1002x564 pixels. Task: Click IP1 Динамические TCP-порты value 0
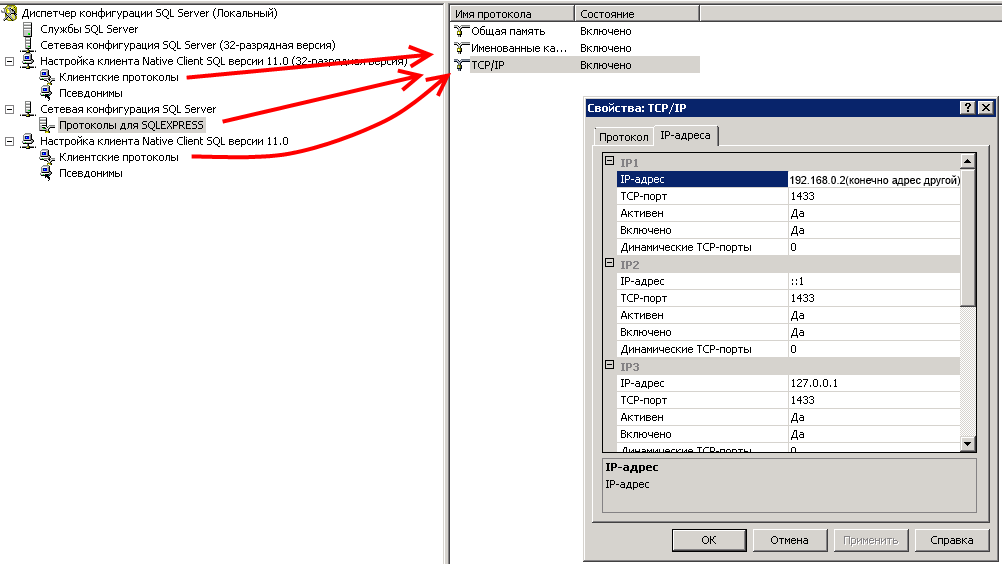point(874,247)
